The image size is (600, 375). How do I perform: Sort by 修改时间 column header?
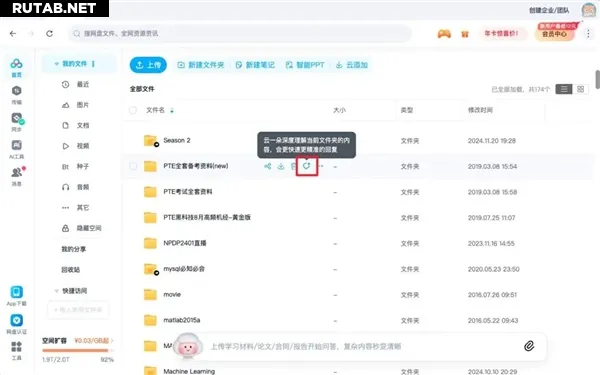pos(480,110)
